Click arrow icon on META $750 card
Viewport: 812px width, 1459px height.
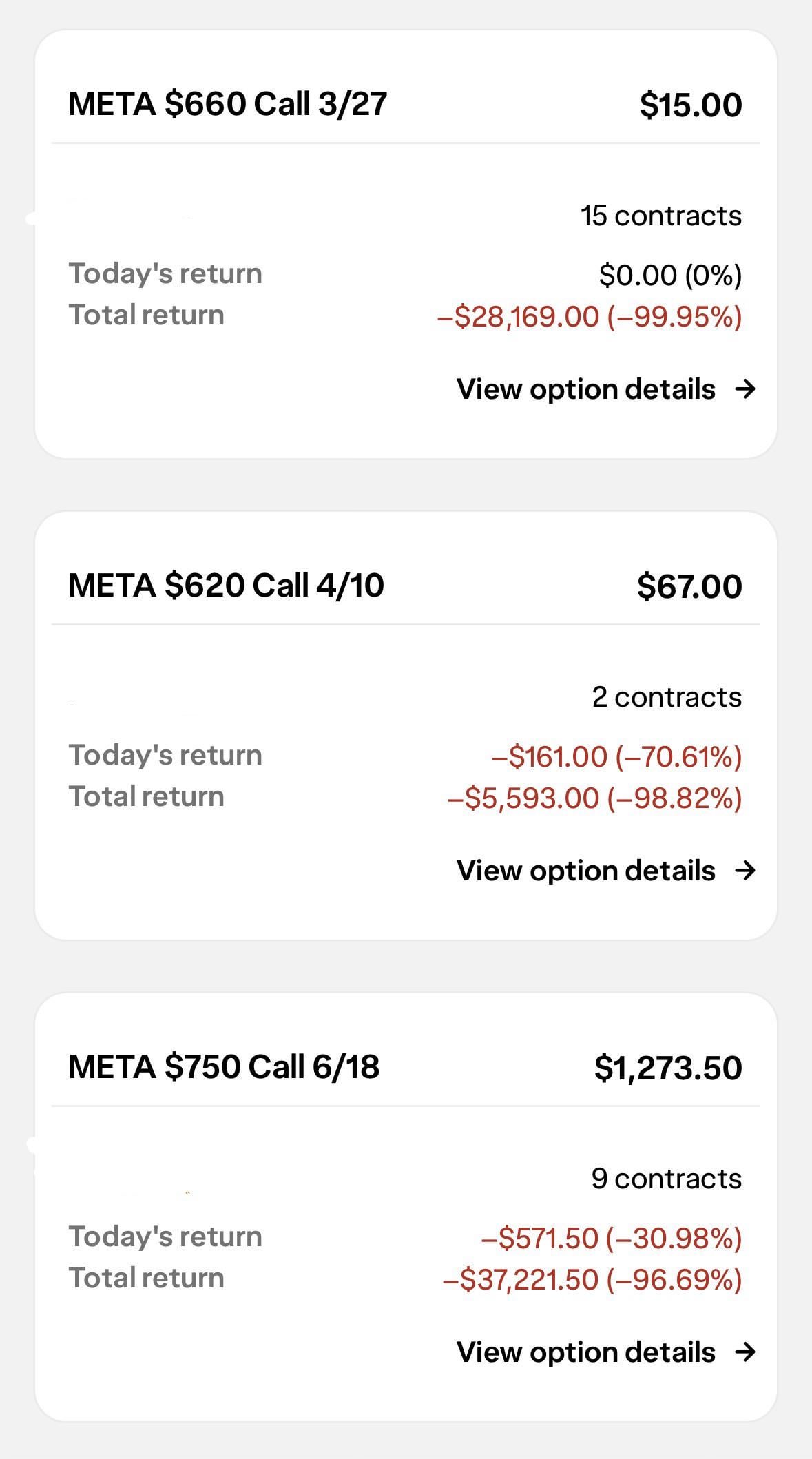point(745,1352)
